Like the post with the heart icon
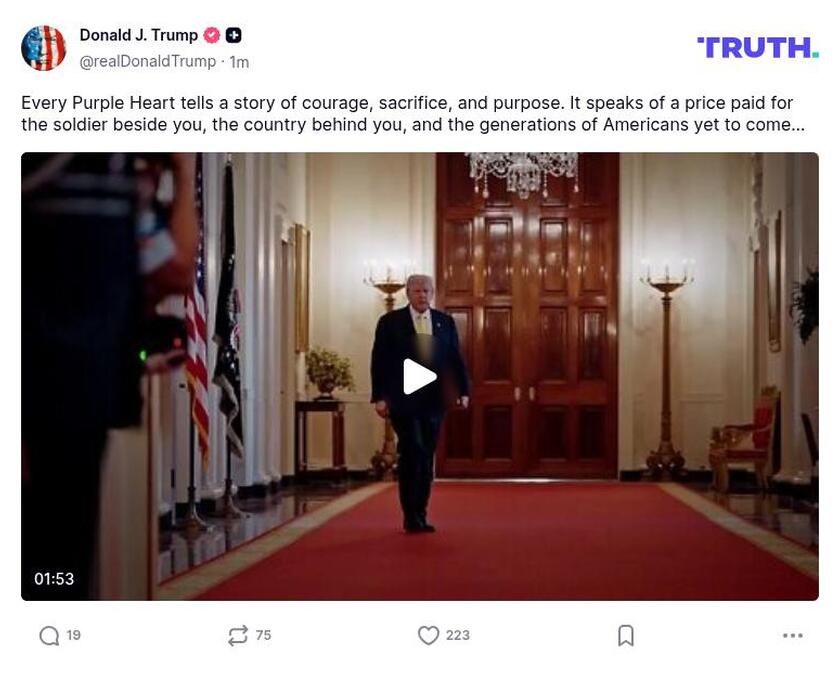The height and width of the screenshot is (674, 840). (428, 634)
